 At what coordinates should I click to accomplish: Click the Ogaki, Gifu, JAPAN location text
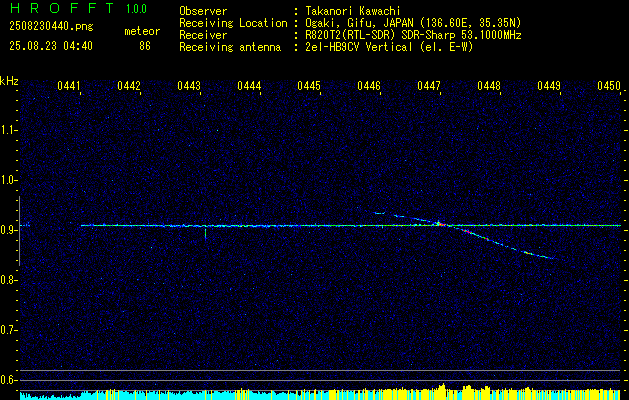pos(413,23)
